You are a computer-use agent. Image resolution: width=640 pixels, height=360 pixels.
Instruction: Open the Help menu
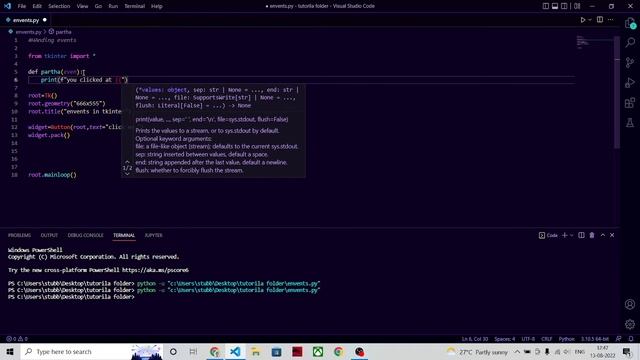(157, 6)
